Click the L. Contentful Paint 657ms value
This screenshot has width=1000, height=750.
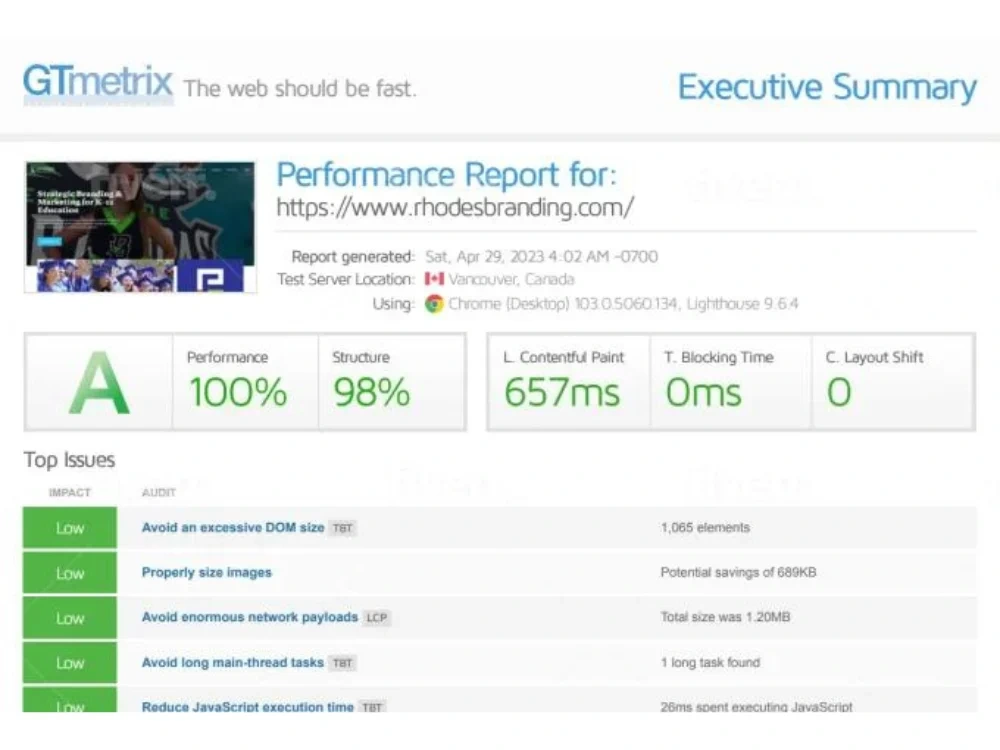click(x=562, y=392)
